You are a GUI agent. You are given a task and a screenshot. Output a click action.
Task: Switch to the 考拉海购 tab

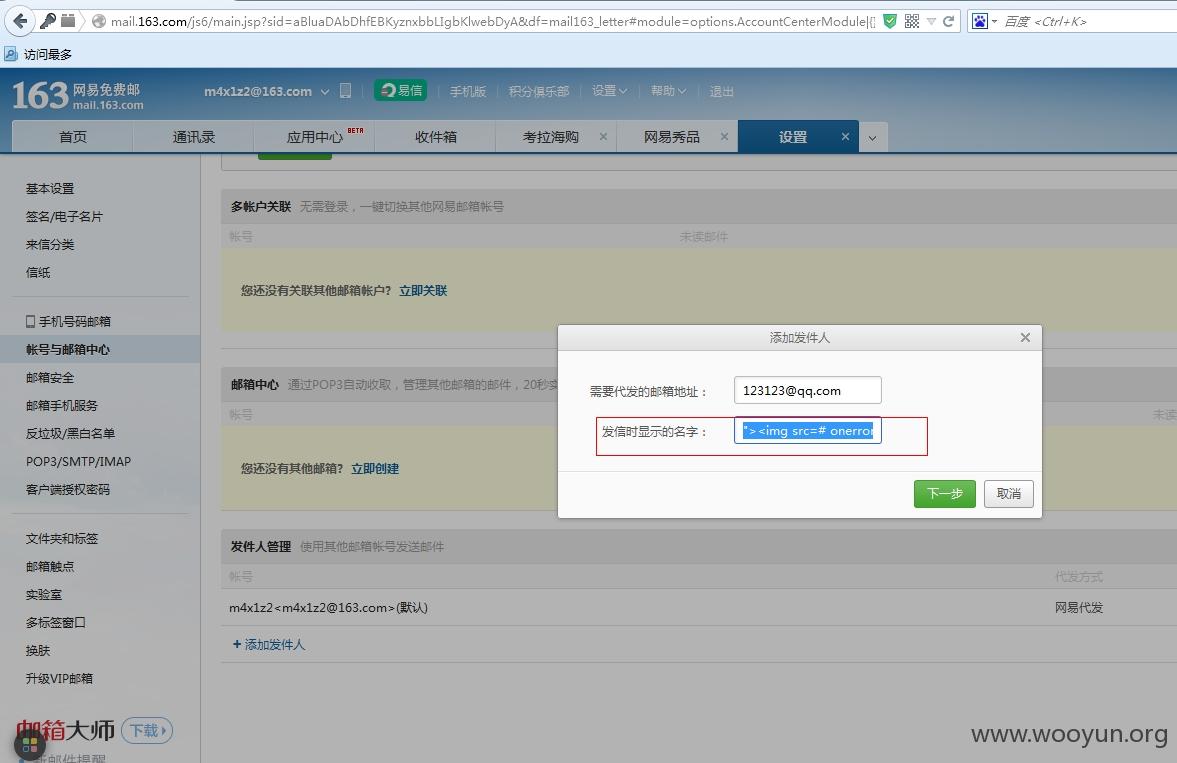[550, 137]
